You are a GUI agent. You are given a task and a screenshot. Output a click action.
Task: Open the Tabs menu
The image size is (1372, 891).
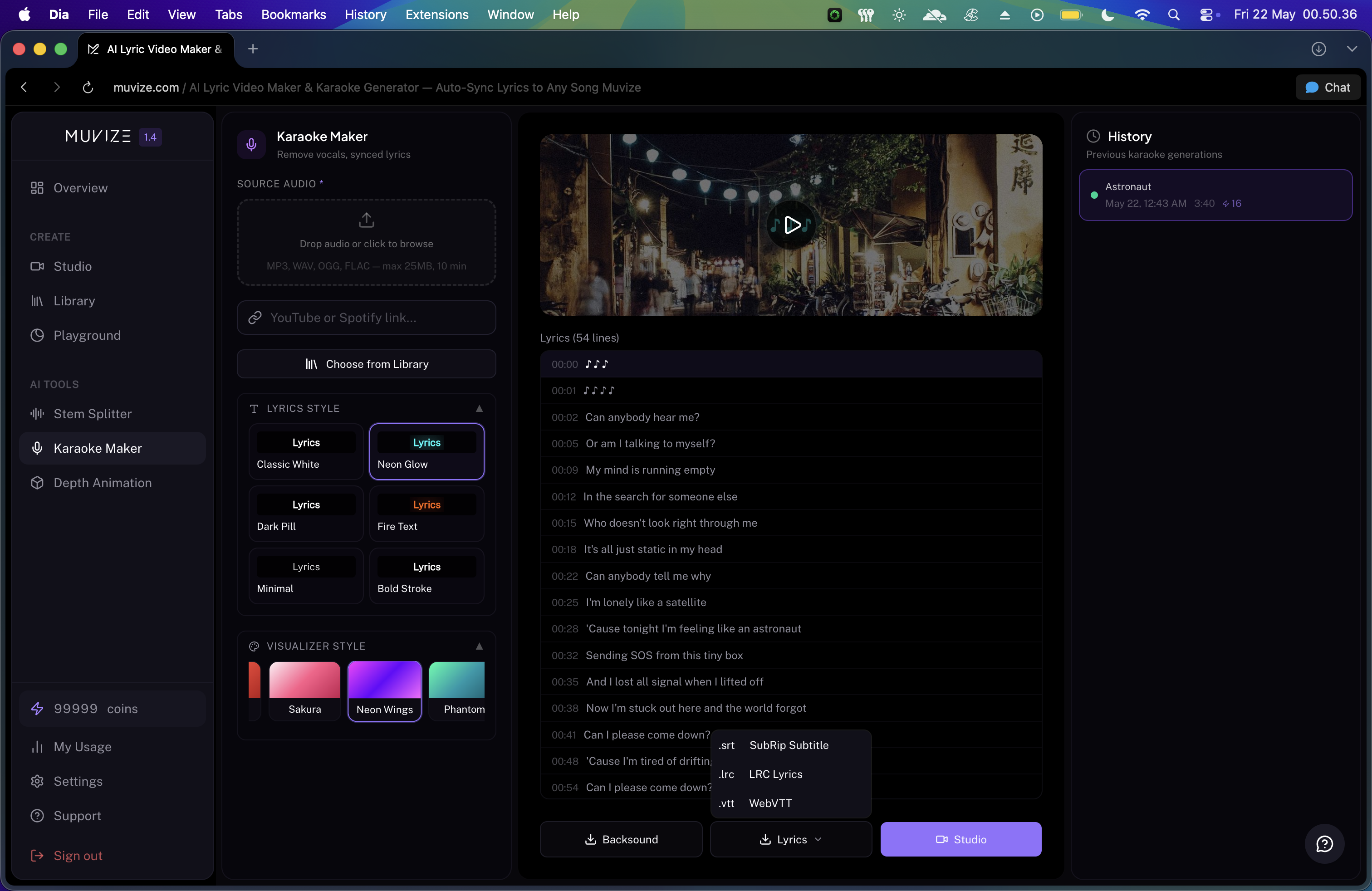pos(228,15)
